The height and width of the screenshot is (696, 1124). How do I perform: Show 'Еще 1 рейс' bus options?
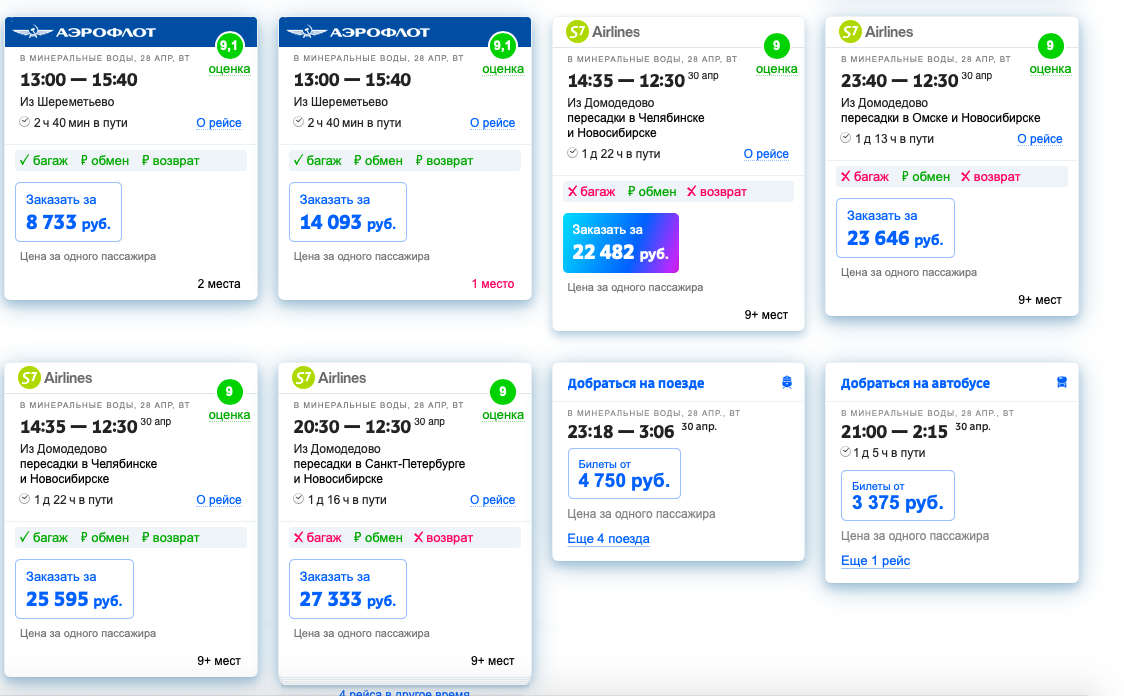click(875, 561)
